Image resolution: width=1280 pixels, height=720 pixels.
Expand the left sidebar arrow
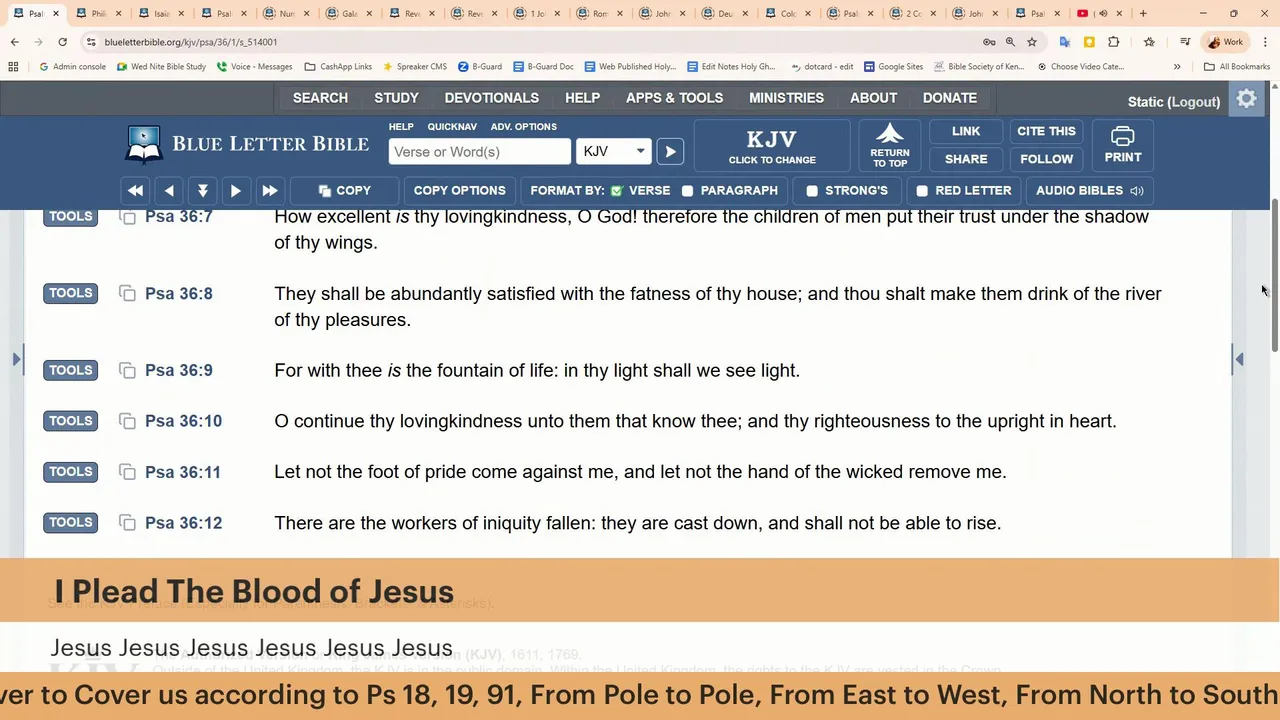17,358
